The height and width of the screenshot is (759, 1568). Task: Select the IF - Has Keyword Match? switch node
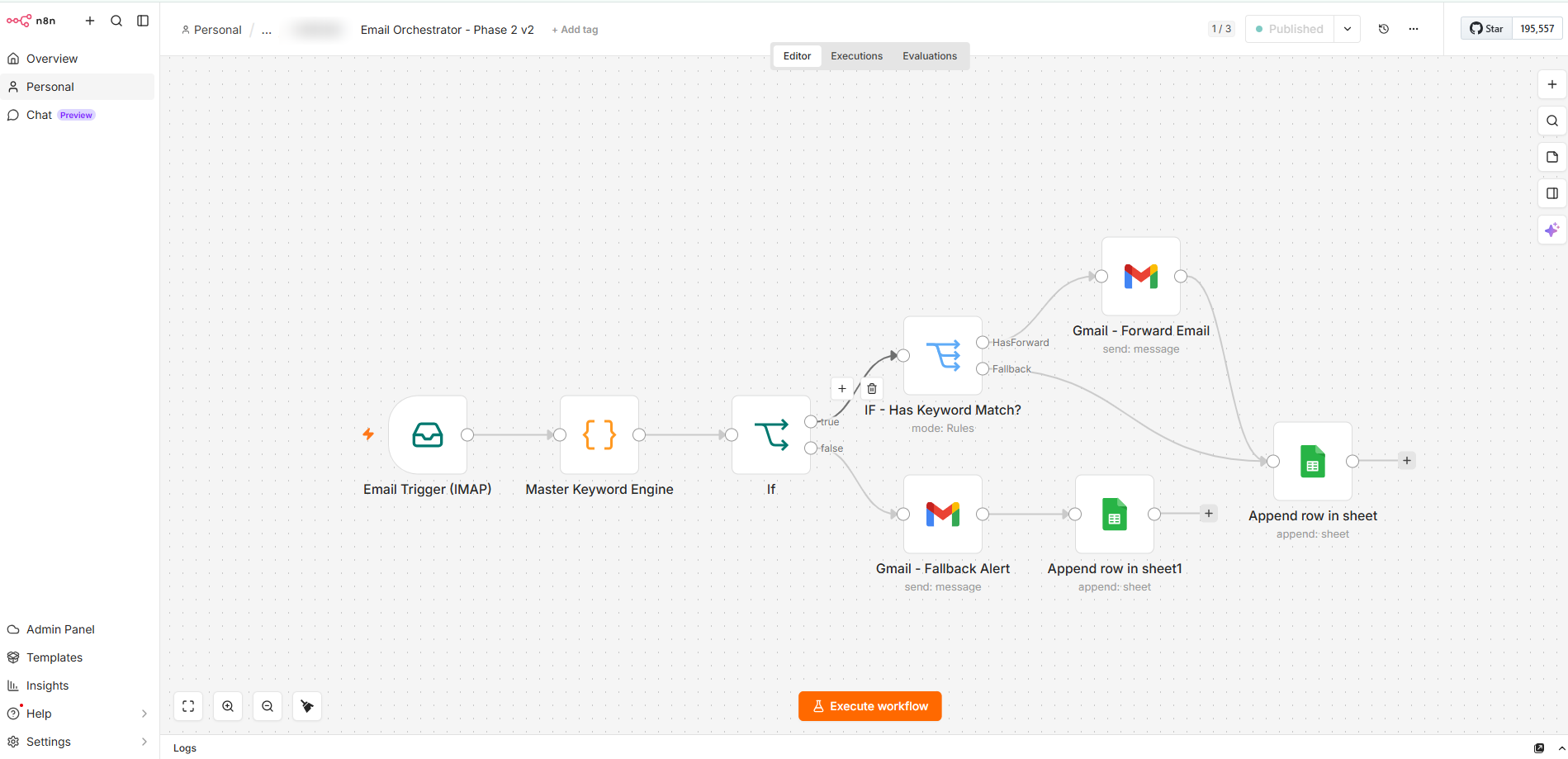(x=943, y=355)
